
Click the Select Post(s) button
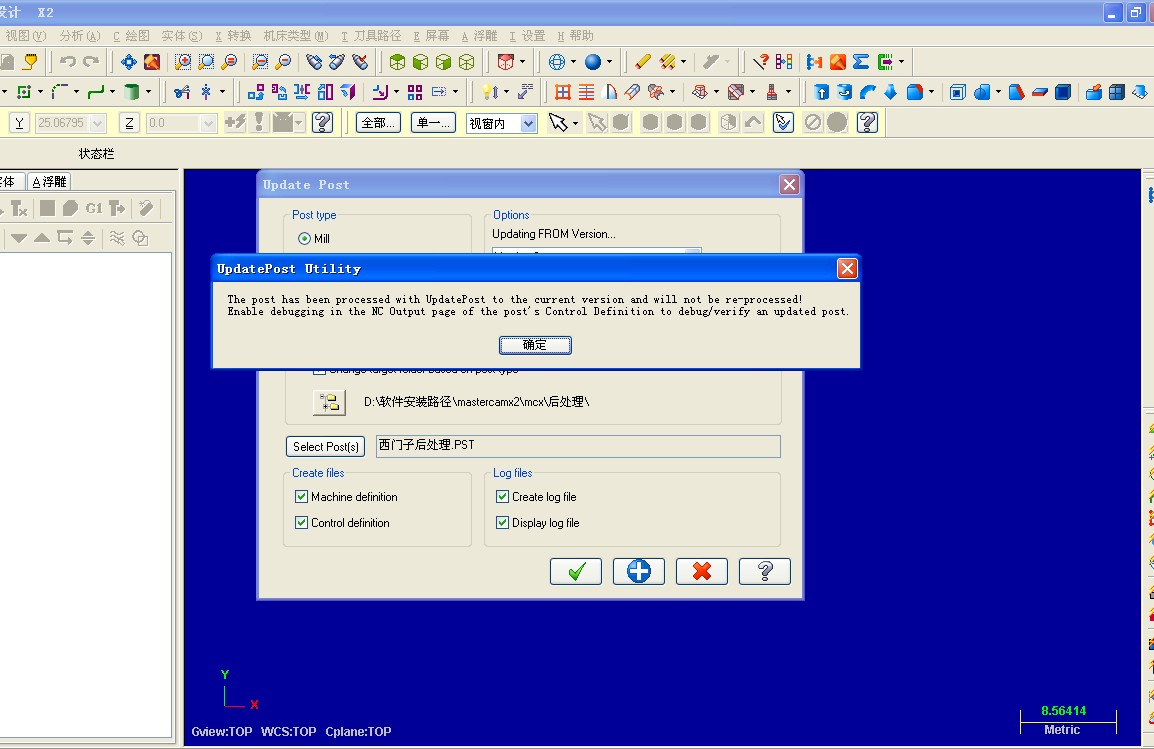coord(325,447)
